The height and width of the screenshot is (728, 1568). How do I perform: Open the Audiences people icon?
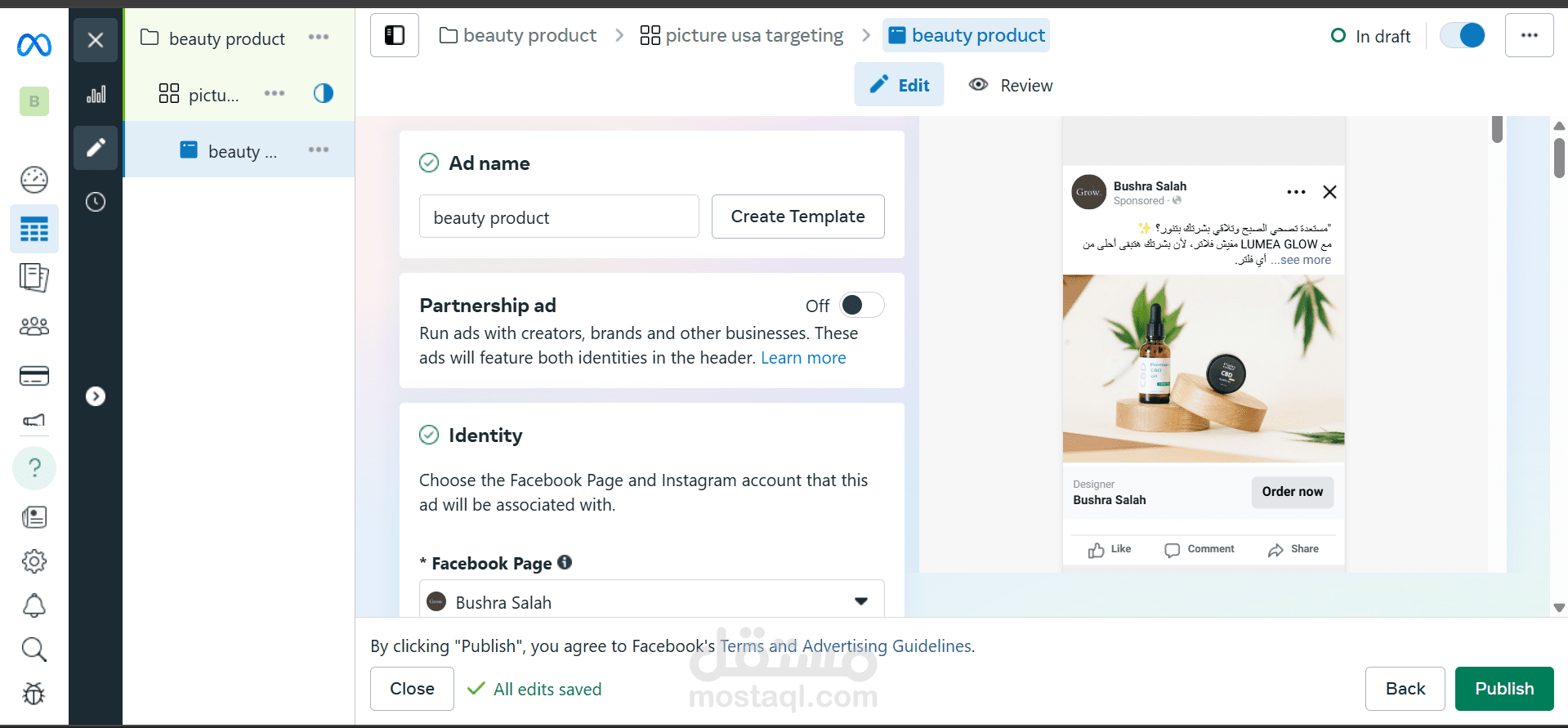click(x=34, y=327)
